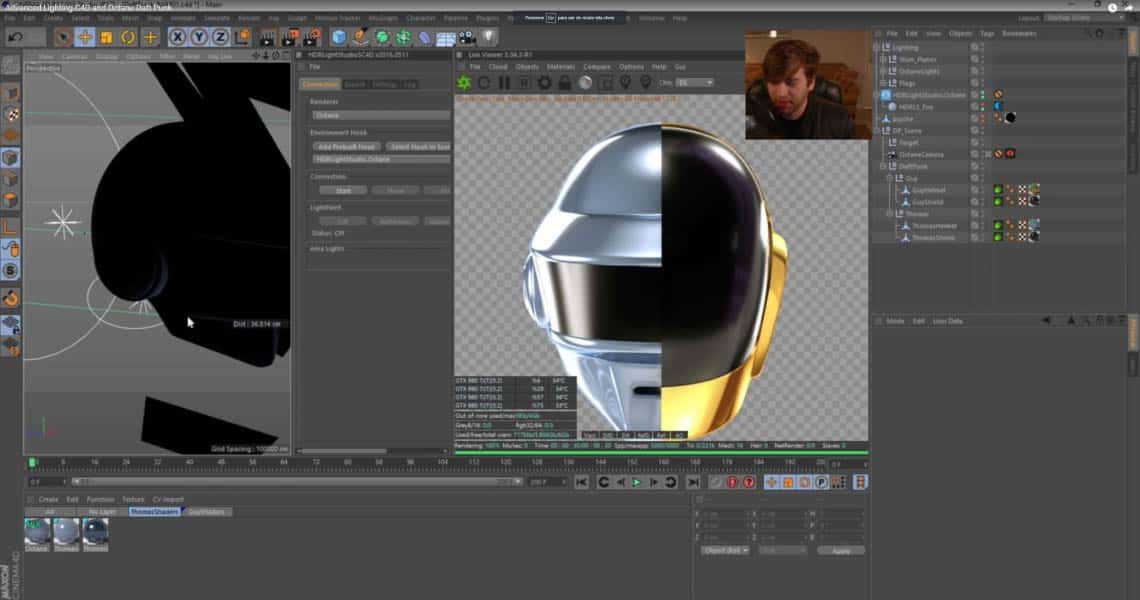Click the Start connection button
This screenshot has height=600, width=1140.
click(x=343, y=190)
